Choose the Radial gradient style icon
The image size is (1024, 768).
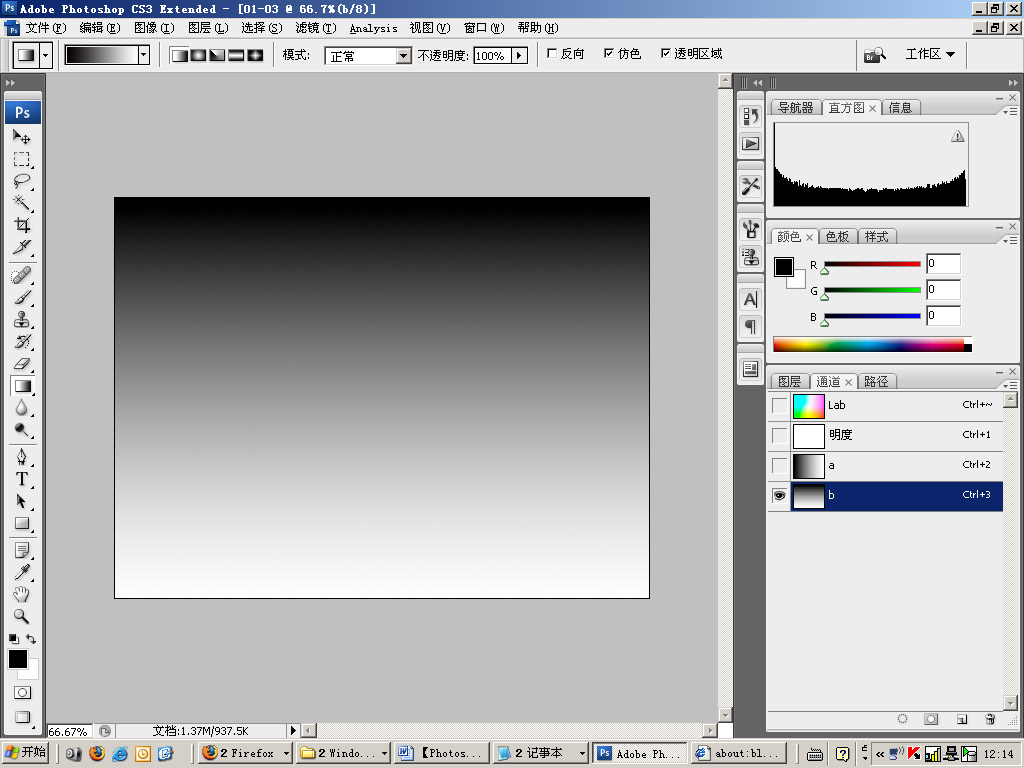pyautogui.click(x=199, y=56)
